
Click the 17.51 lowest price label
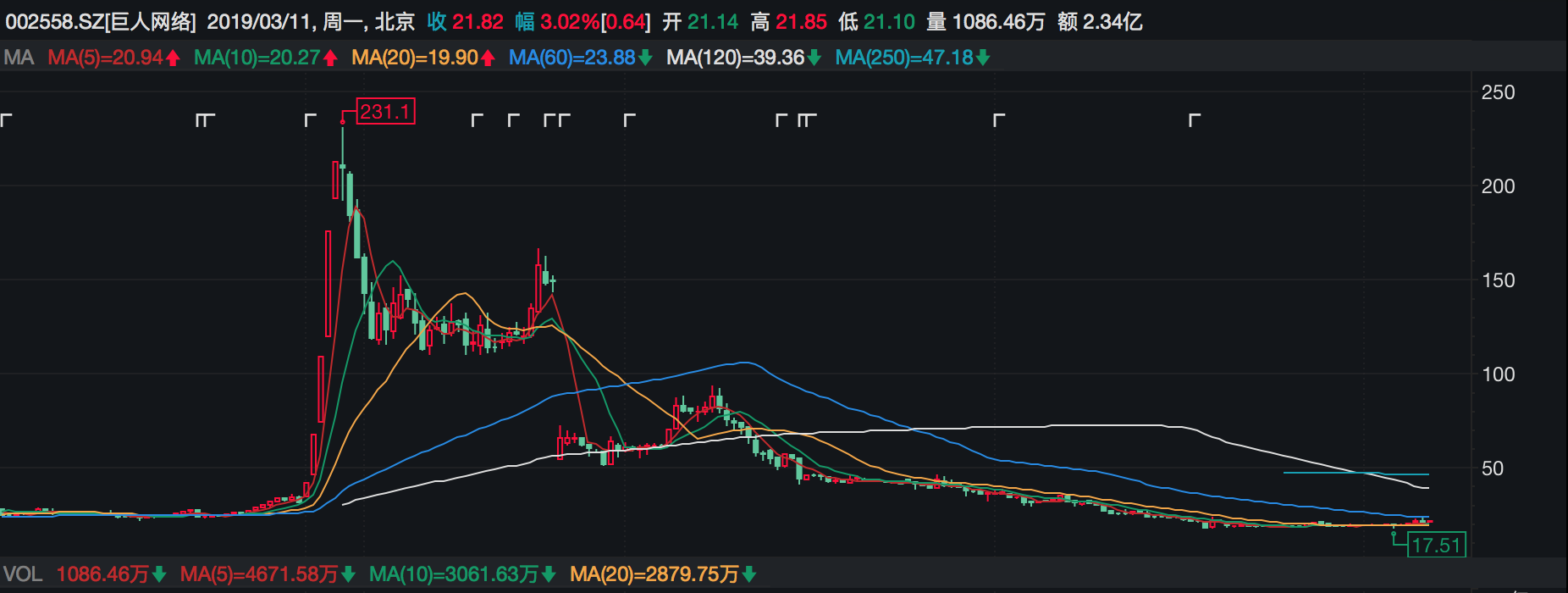pos(1436,545)
